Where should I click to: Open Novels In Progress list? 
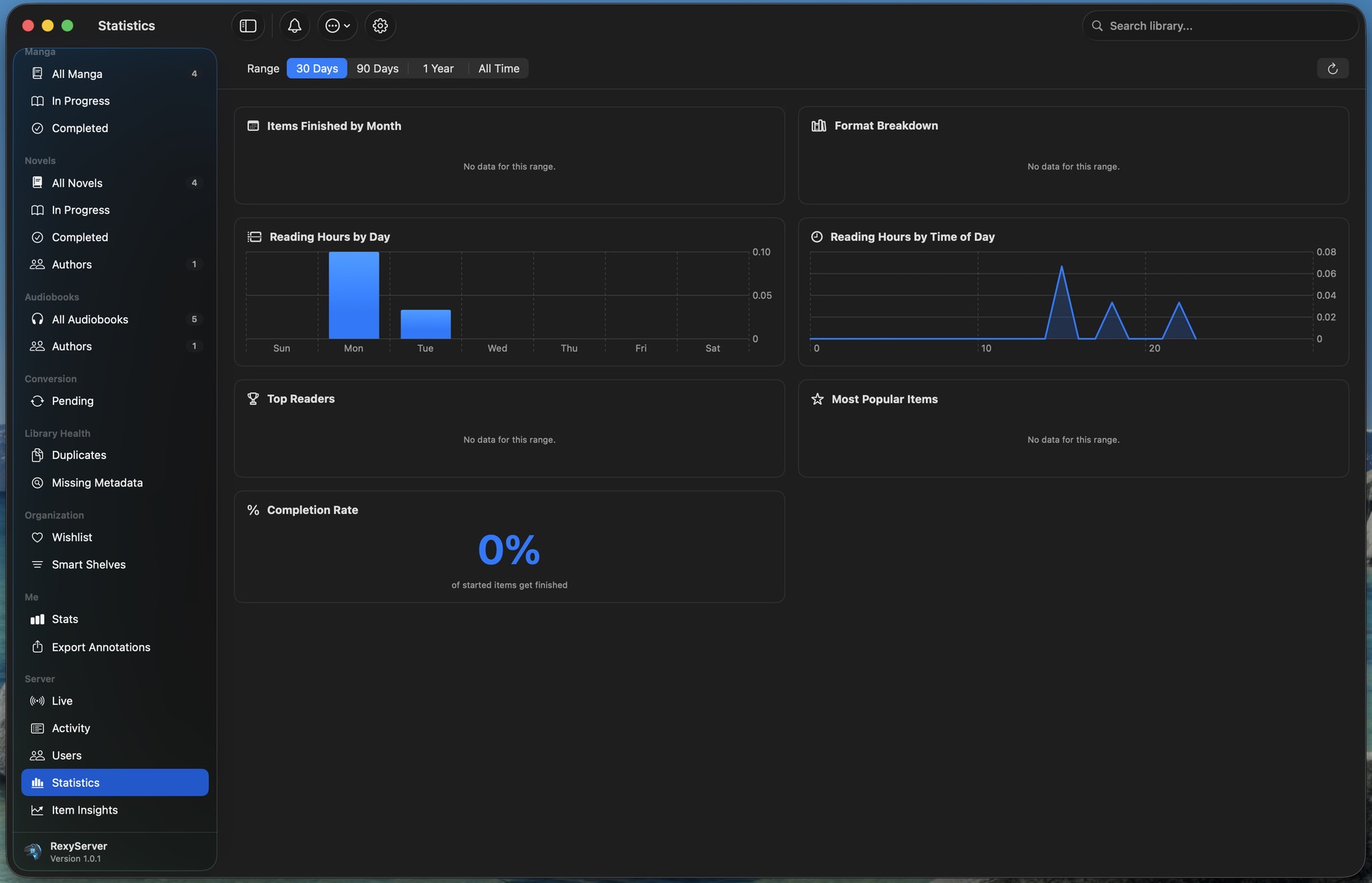(114, 210)
